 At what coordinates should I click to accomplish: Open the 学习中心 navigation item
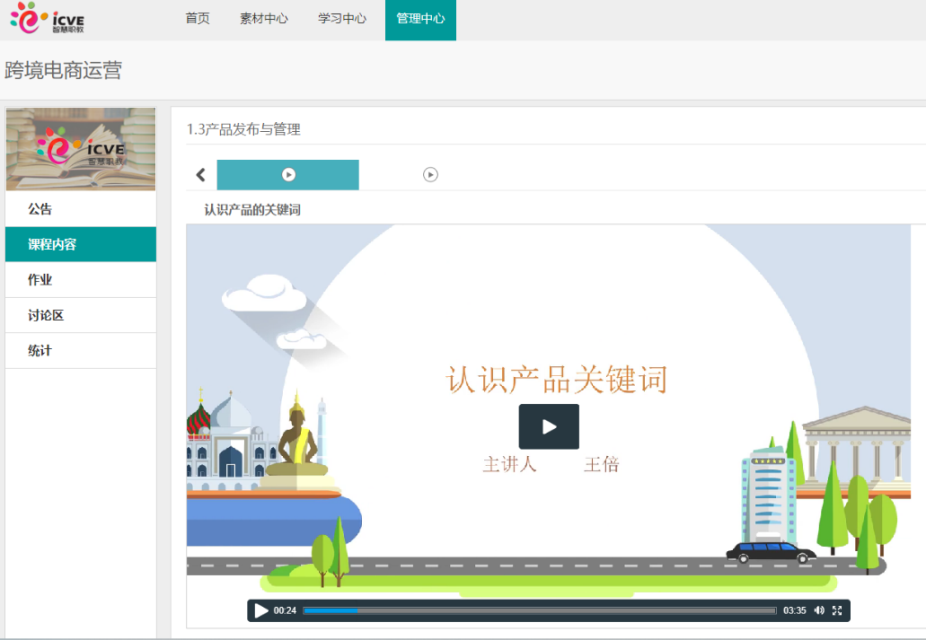(x=342, y=19)
